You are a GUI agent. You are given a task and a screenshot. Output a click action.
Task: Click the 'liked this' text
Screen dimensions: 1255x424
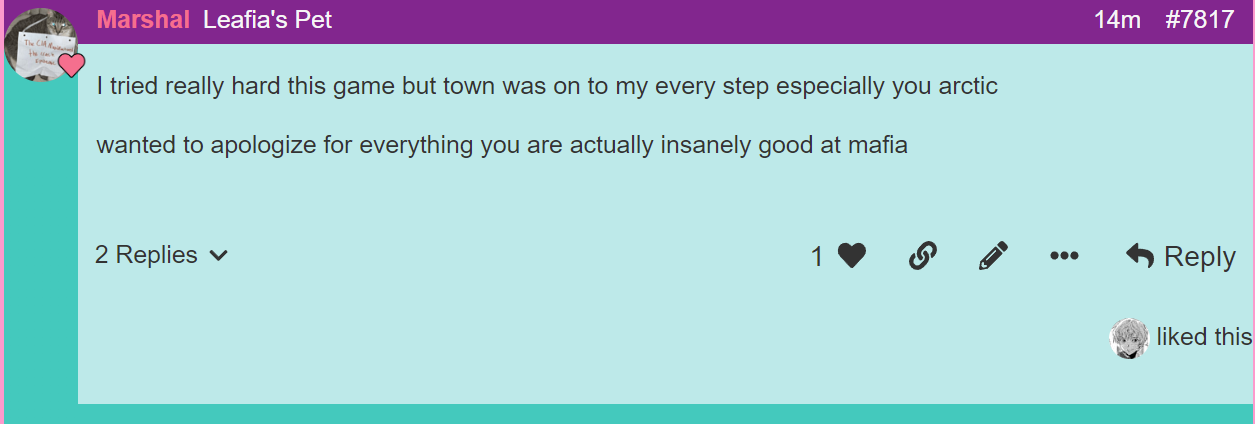(x=1204, y=337)
